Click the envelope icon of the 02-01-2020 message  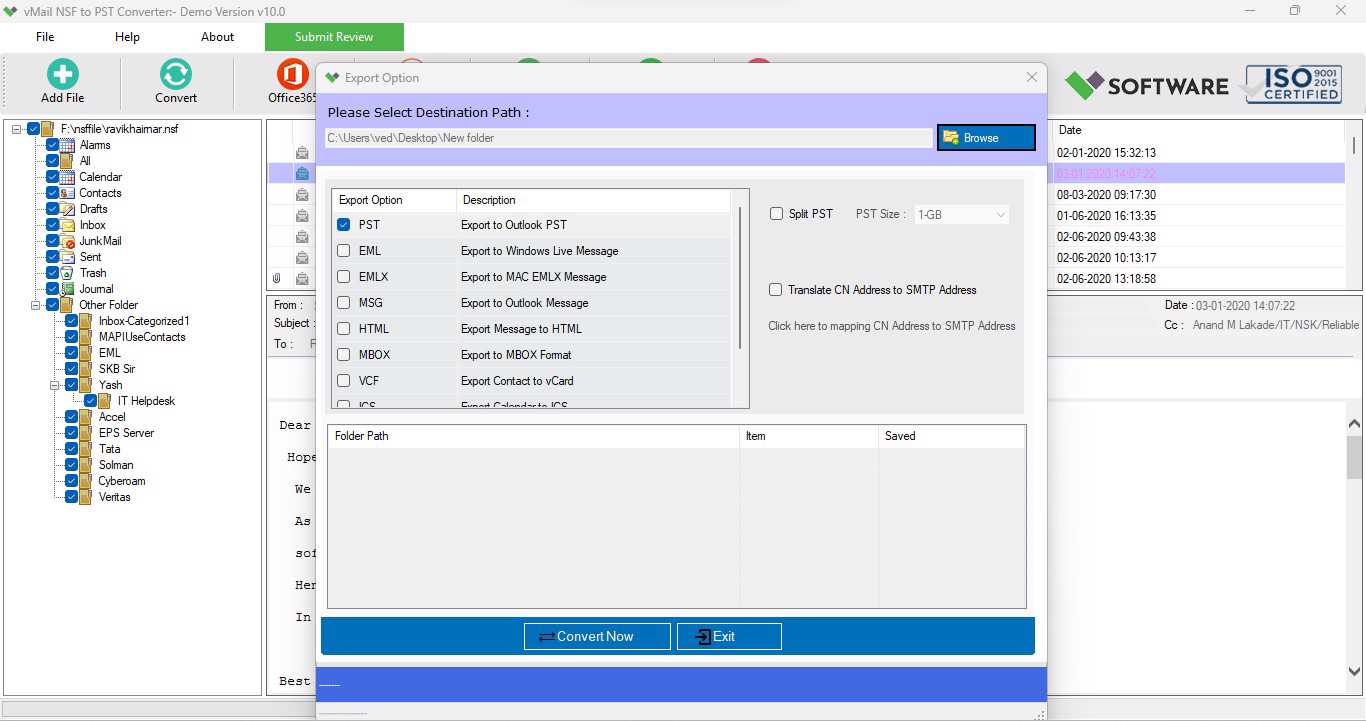[302, 153]
